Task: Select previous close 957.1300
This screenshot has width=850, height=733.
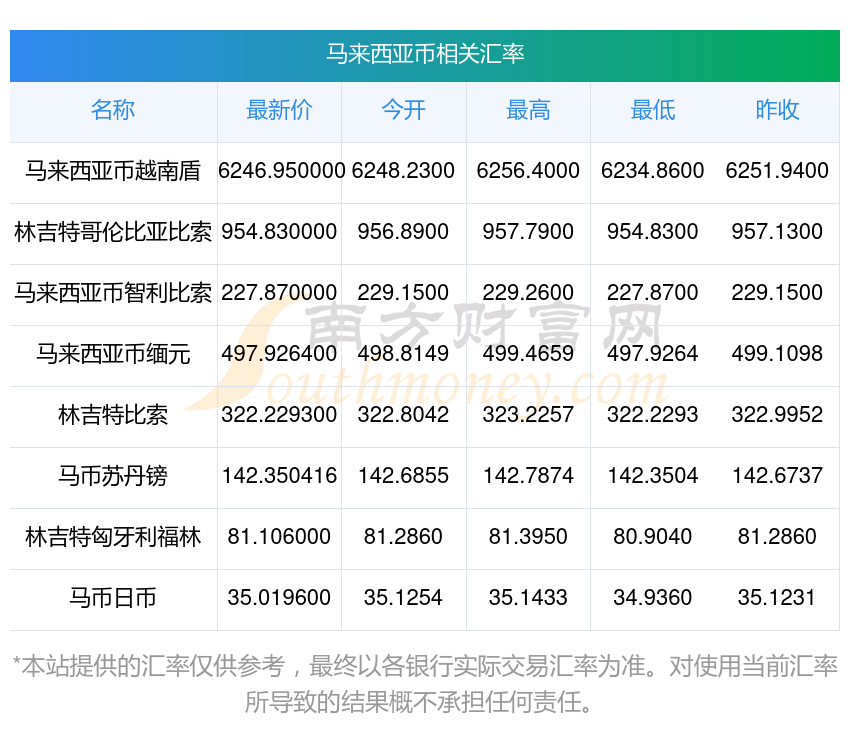Action: click(777, 232)
